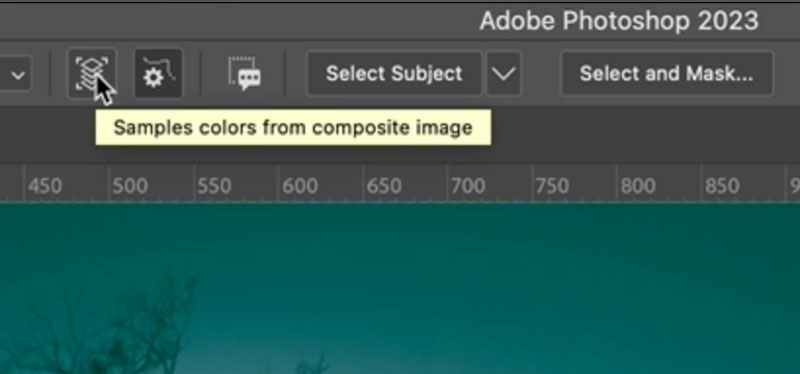The image size is (800, 374).
Task: Click the 500 mark on the ruler
Action: coord(130,186)
